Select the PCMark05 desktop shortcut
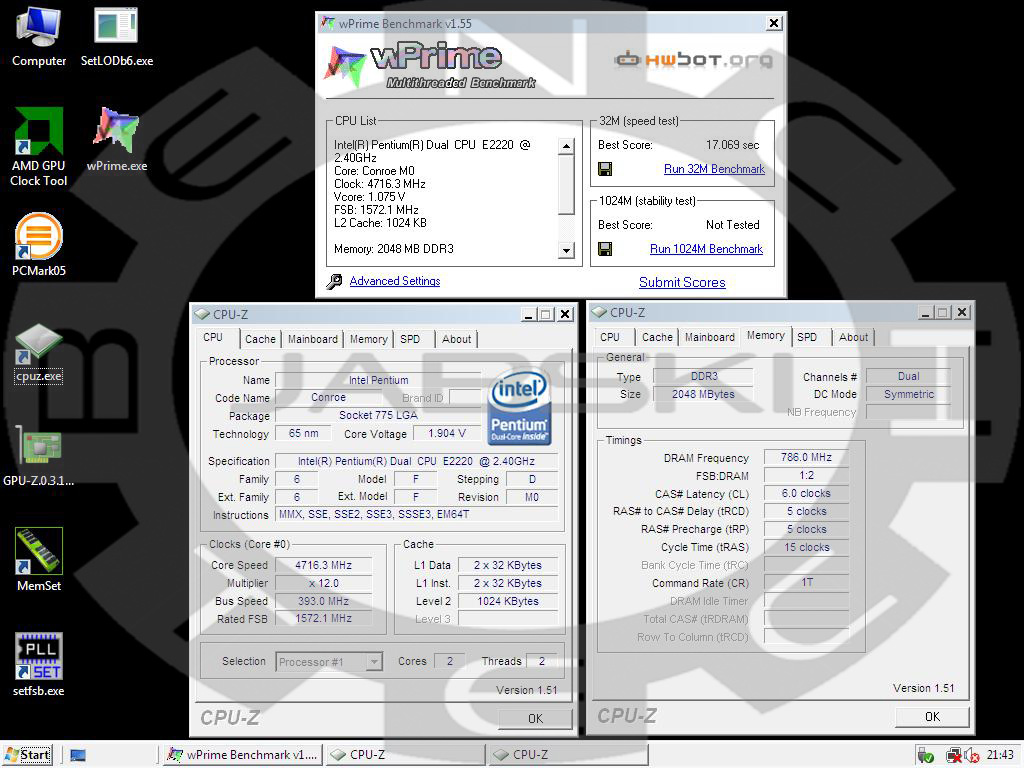 pos(39,244)
